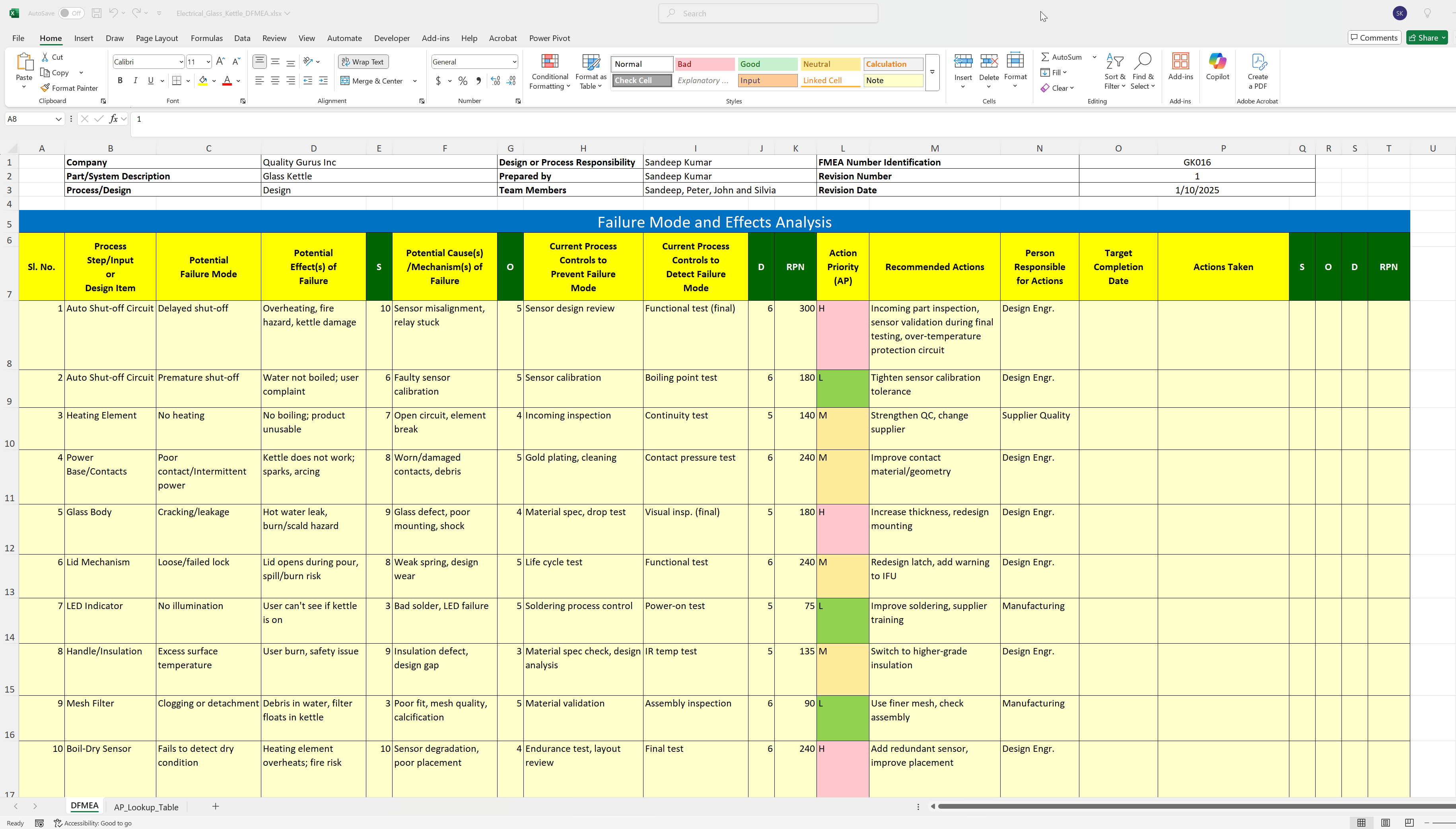This screenshot has height=829, width=1456.
Task: Open the Formulas ribbon tab
Action: pos(207,38)
